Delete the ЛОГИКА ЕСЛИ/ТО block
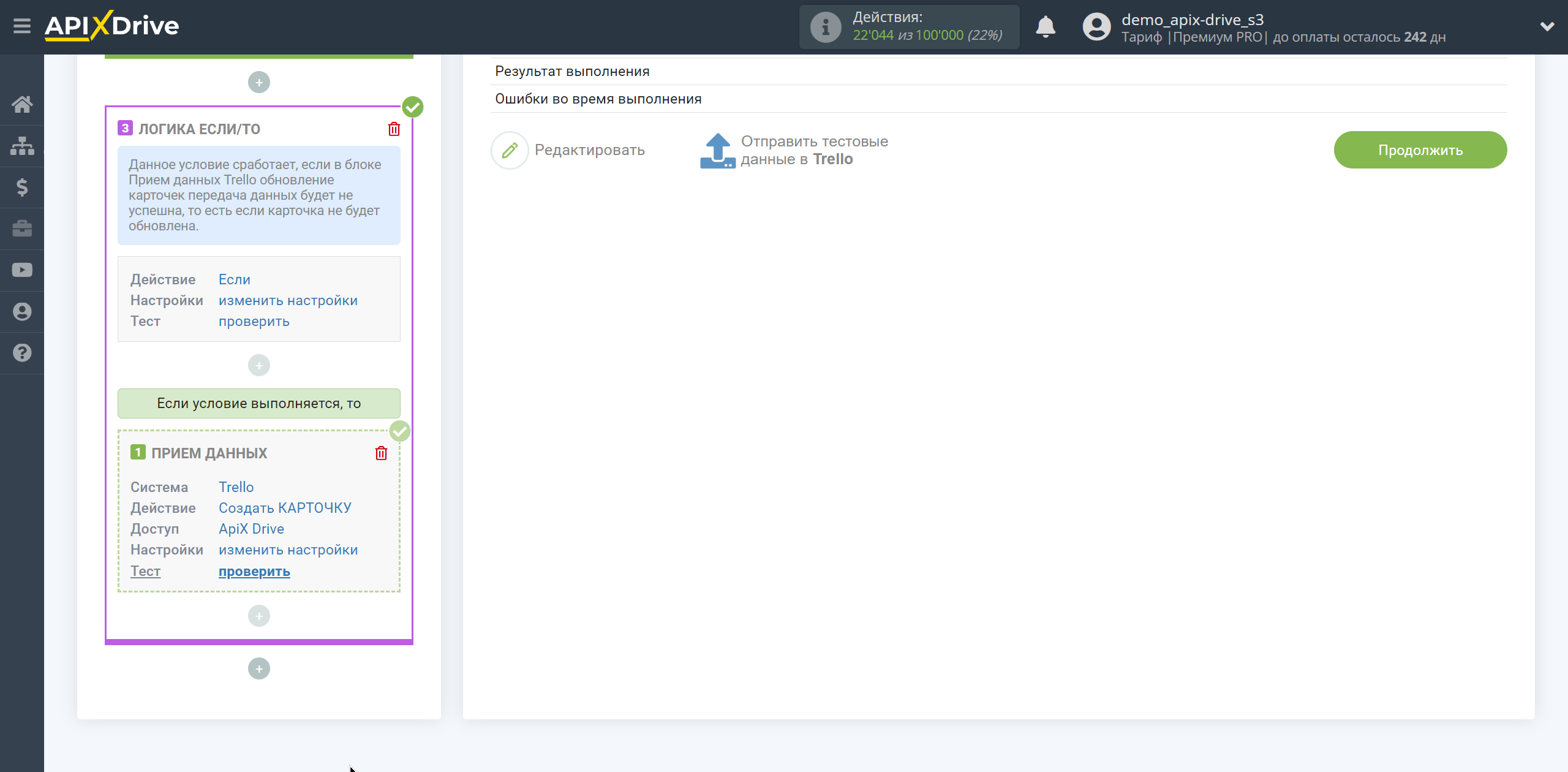 click(x=394, y=129)
